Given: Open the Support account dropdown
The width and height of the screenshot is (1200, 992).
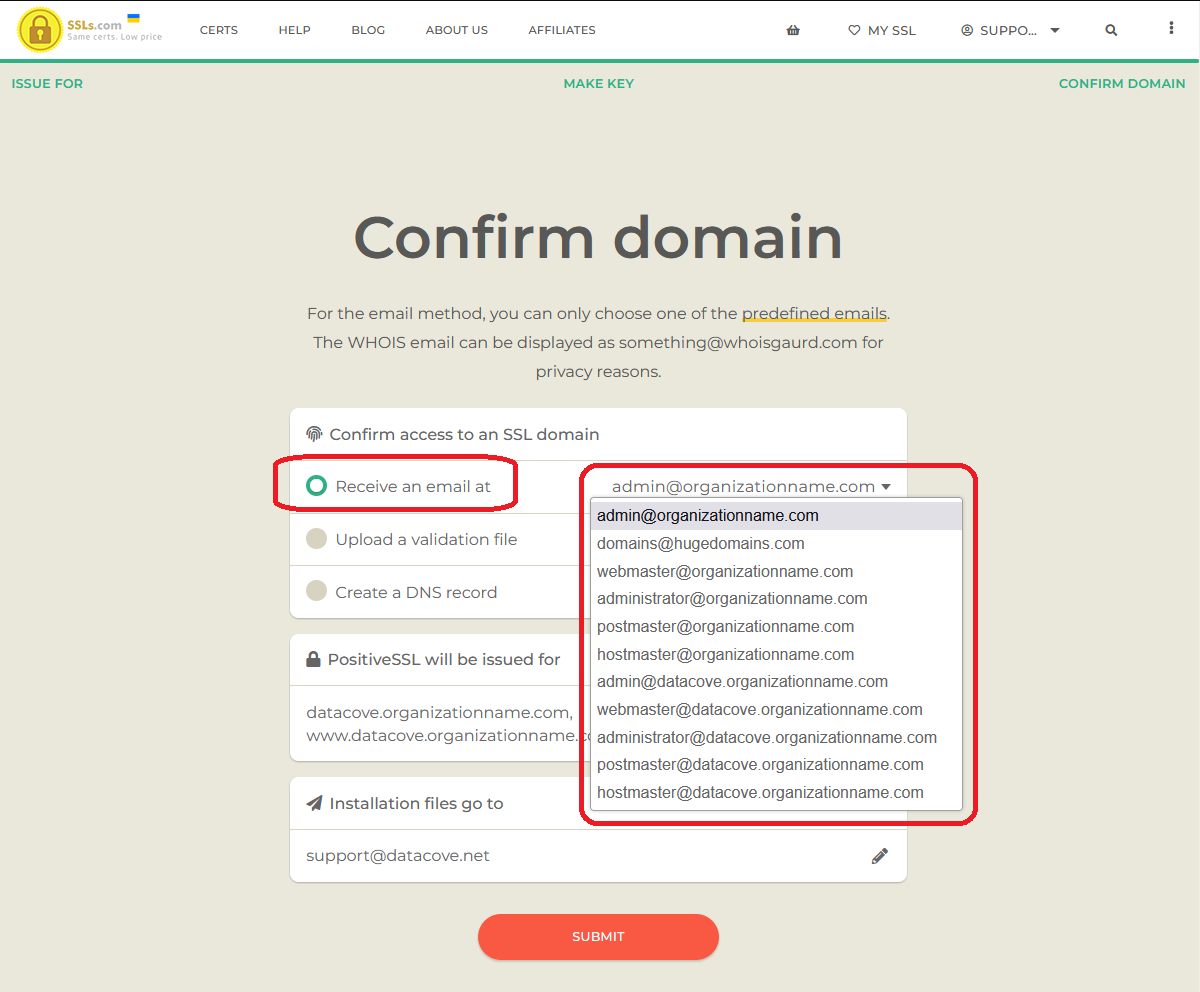Looking at the screenshot, I should click(1010, 30).
